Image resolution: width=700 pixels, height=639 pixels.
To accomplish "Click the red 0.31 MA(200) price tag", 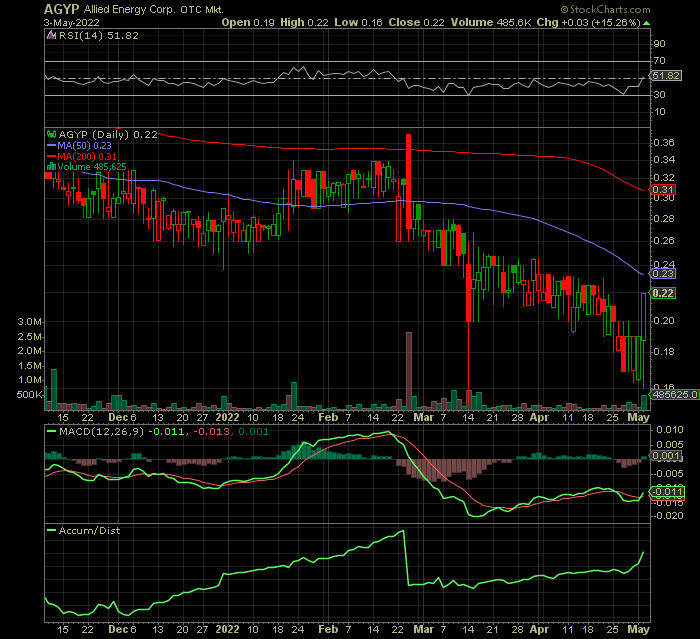I will click(663, 190).
